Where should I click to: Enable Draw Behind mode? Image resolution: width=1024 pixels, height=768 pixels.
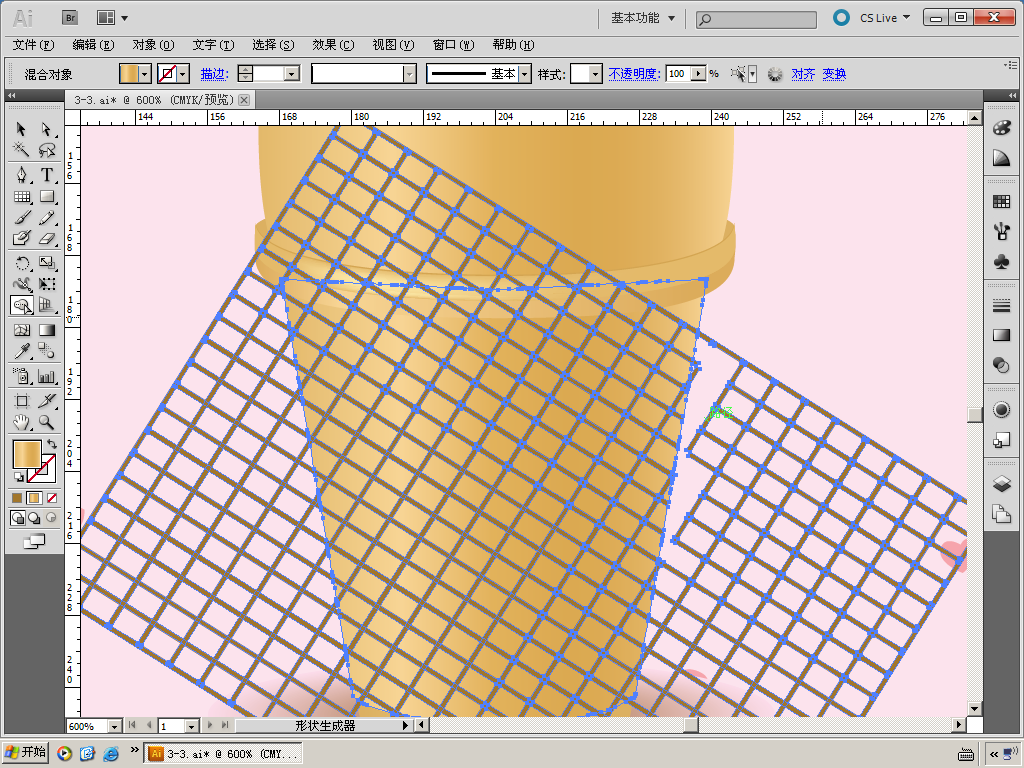33,518
